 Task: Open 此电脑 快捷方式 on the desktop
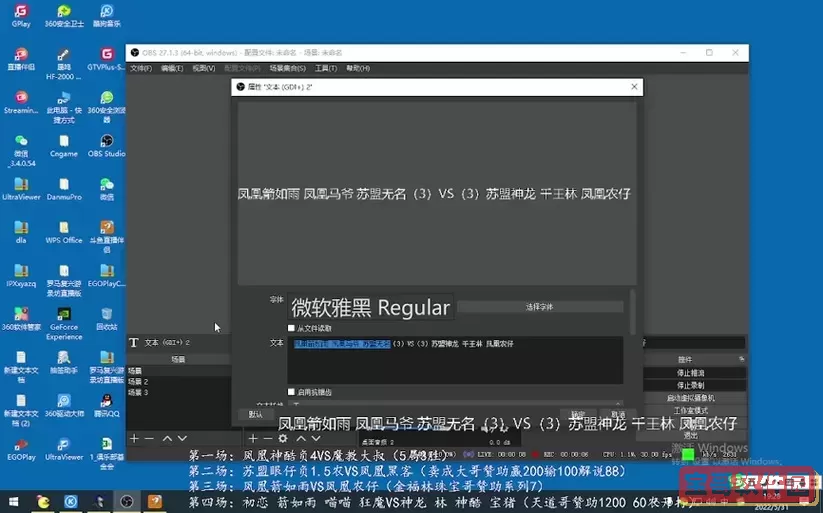pyautogui.click(x=64, y=107)
